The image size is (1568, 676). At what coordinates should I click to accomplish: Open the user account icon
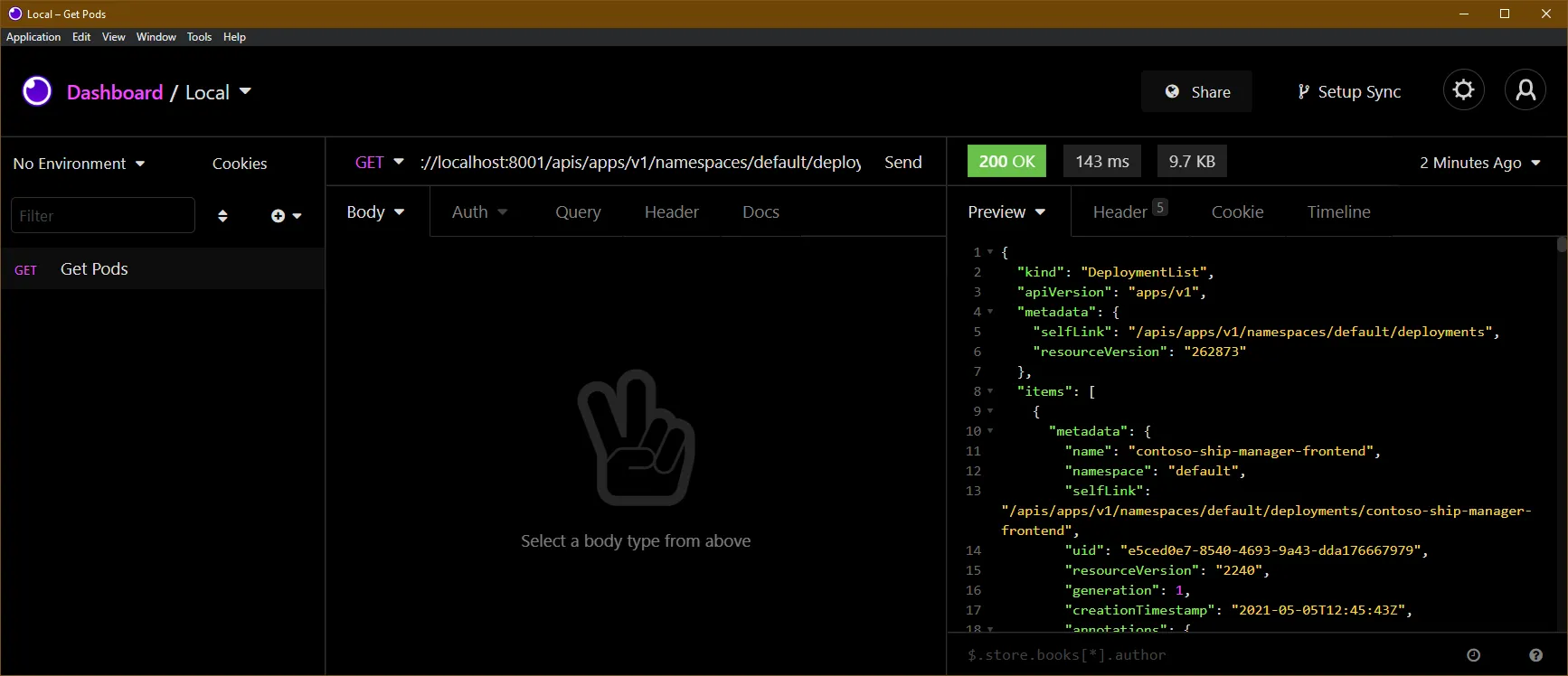(1525, 90)
